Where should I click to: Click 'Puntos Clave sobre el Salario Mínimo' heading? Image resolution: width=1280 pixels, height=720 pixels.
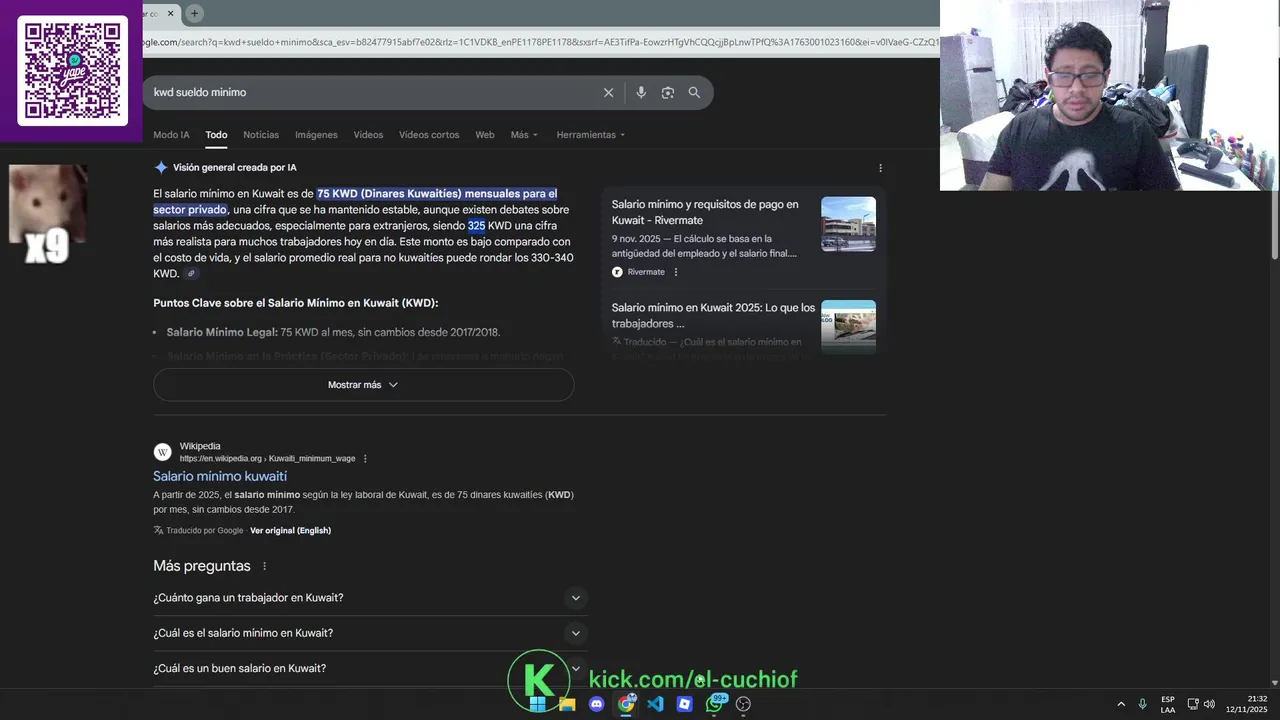pyautogui.click(x=296, y=303)
